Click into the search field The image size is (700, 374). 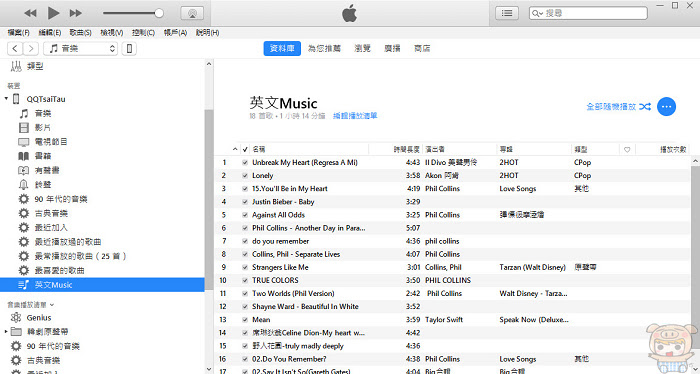point(588,13)
